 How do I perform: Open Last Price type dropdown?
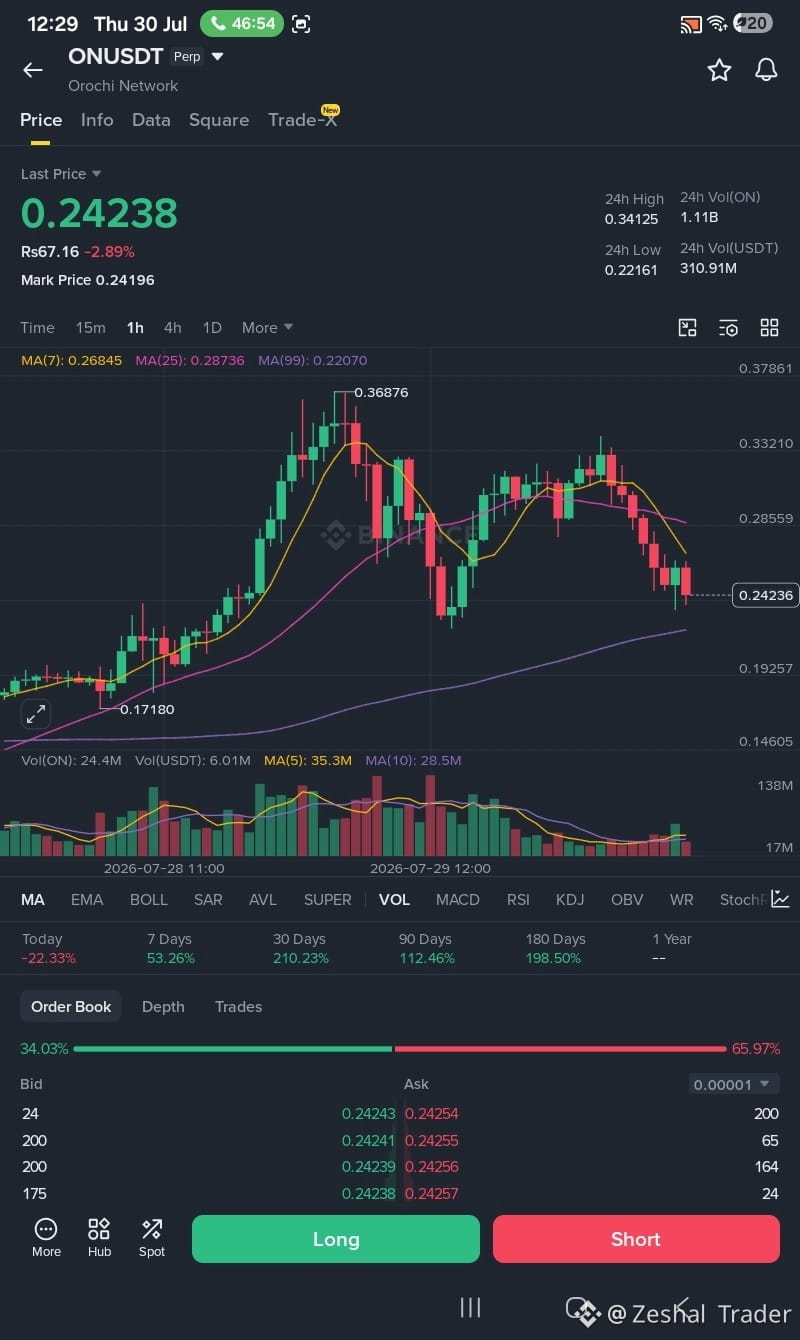tap(62, 174)
